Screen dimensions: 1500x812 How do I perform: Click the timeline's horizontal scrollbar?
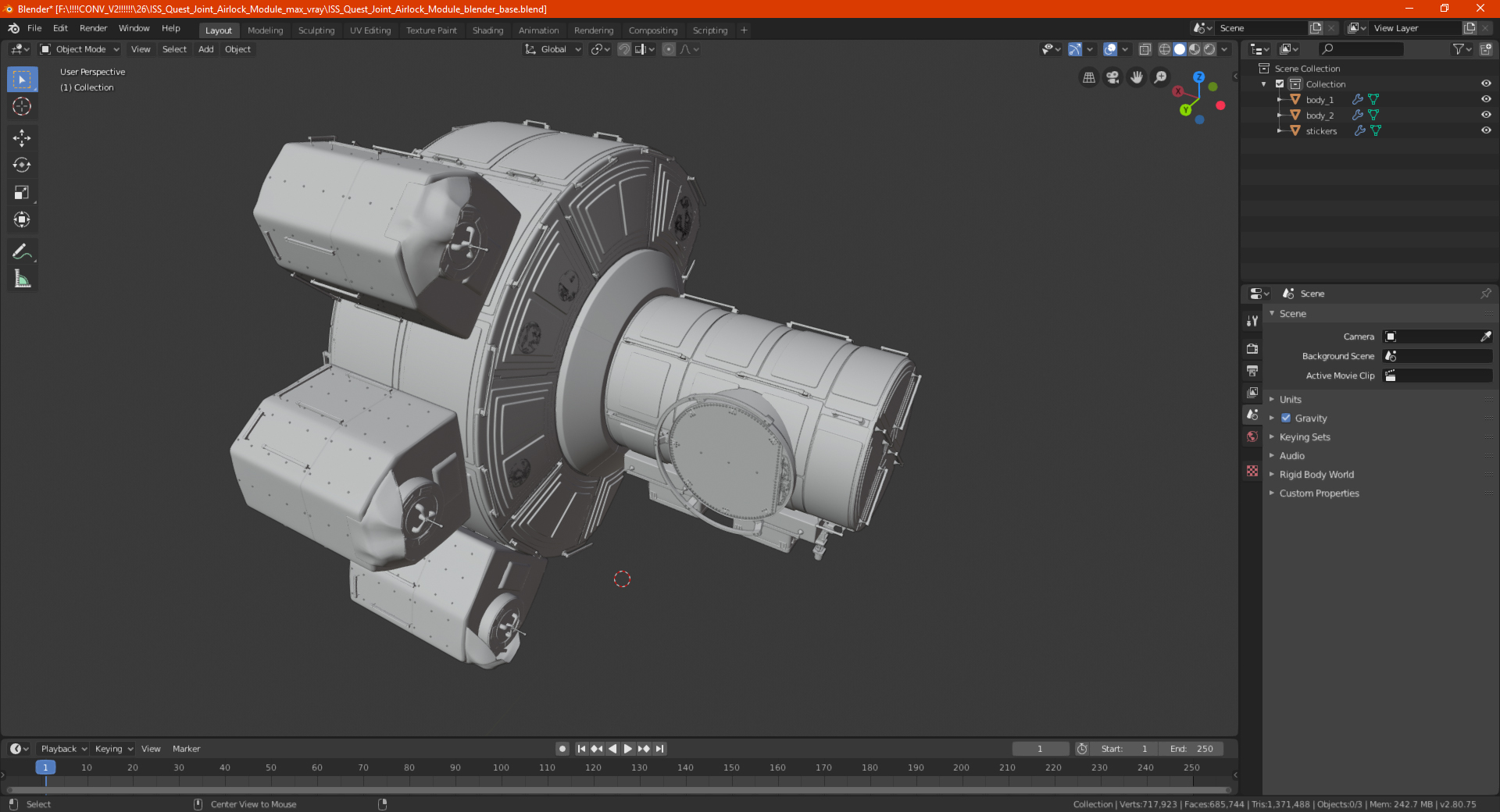pos(617,790)
